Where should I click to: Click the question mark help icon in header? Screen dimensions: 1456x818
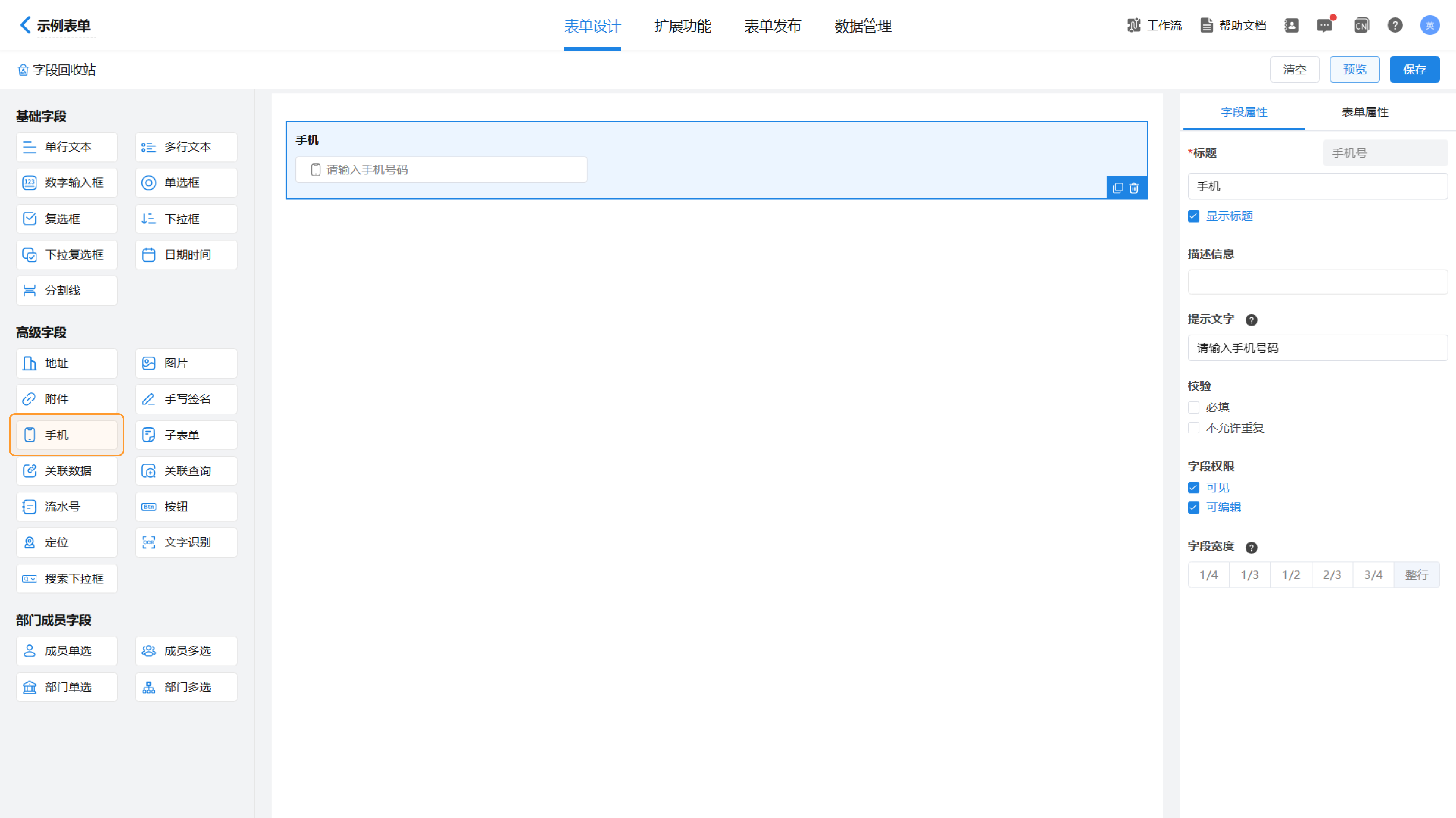1395,25
